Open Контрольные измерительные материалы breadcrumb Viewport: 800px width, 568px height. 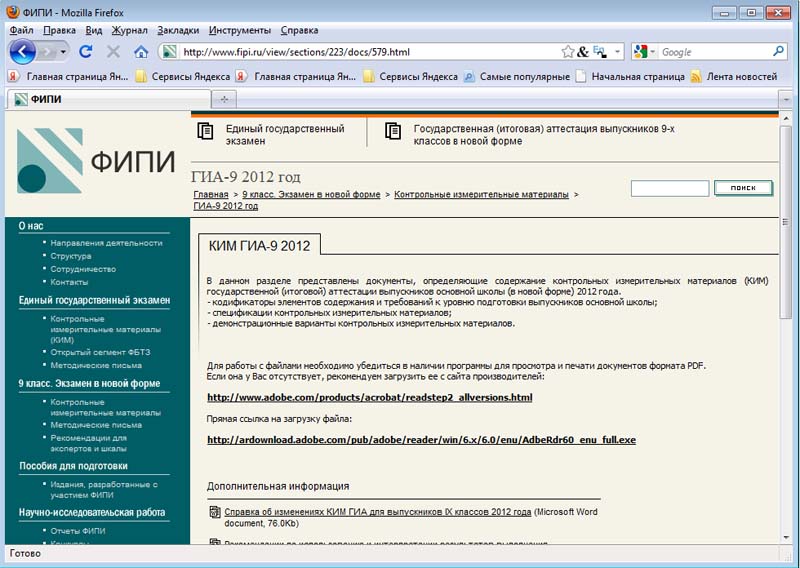[481, 194]
